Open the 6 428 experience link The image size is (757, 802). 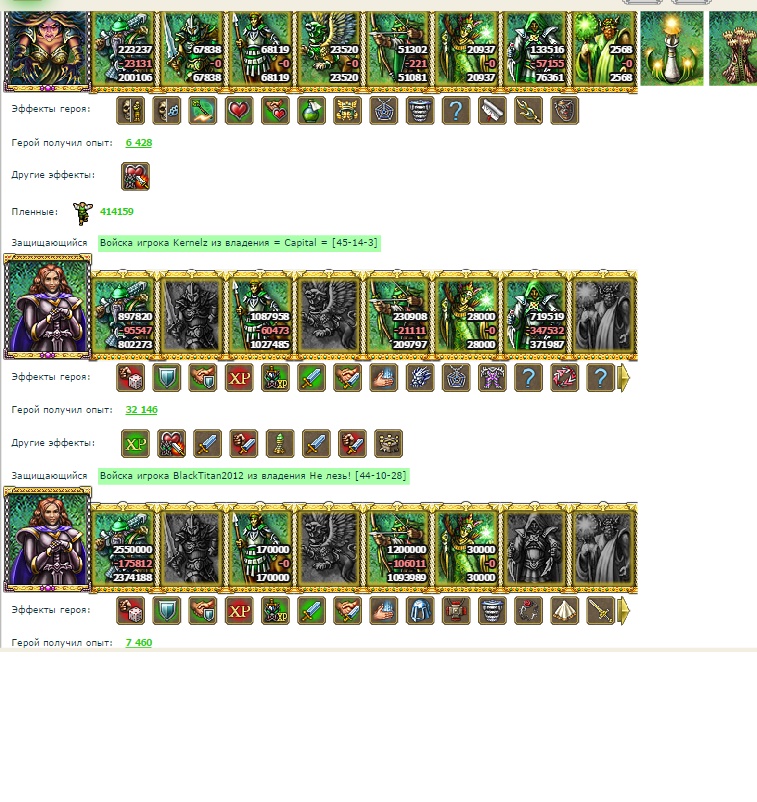pyautogui.click(x=139, y=143)
